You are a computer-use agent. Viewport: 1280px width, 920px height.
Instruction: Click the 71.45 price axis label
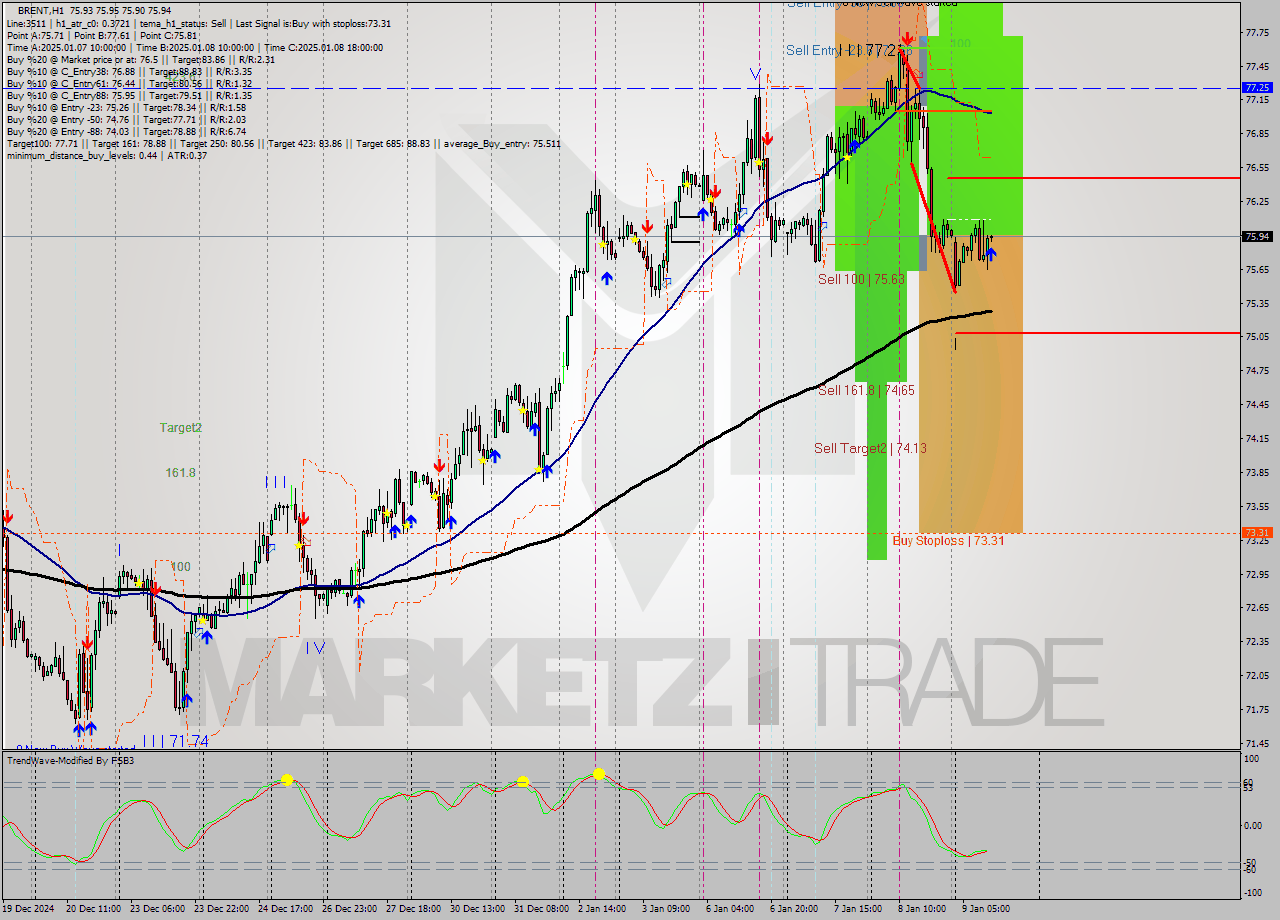coord(1258,743)
